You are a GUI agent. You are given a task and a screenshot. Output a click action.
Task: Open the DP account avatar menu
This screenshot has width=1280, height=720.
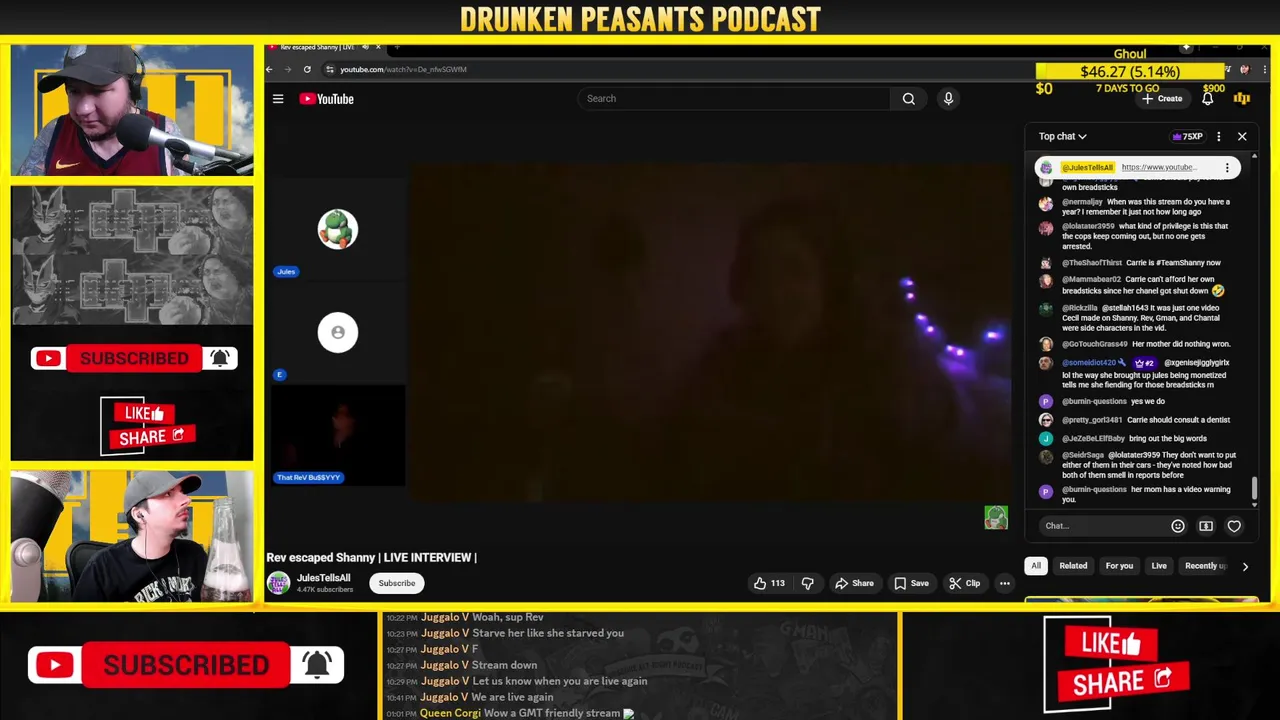pyautogui.click(x=1241, y=98)
